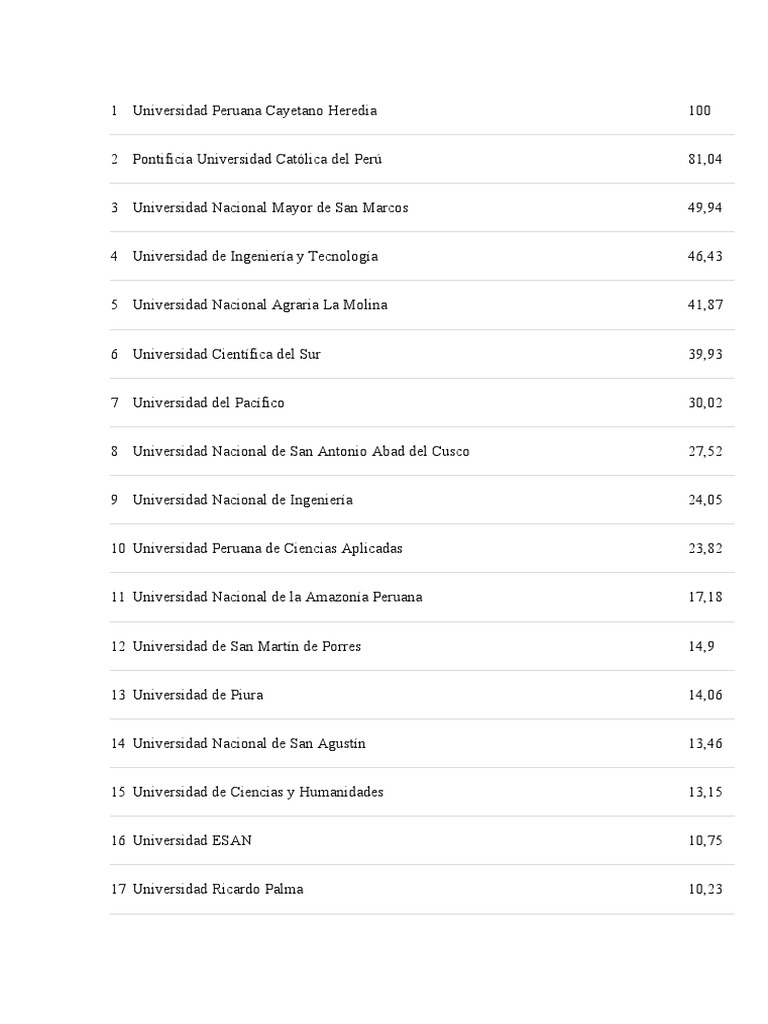Click the score 10,23 in last row
This screenshot has height=1024, width=768.
pos(704,889)
